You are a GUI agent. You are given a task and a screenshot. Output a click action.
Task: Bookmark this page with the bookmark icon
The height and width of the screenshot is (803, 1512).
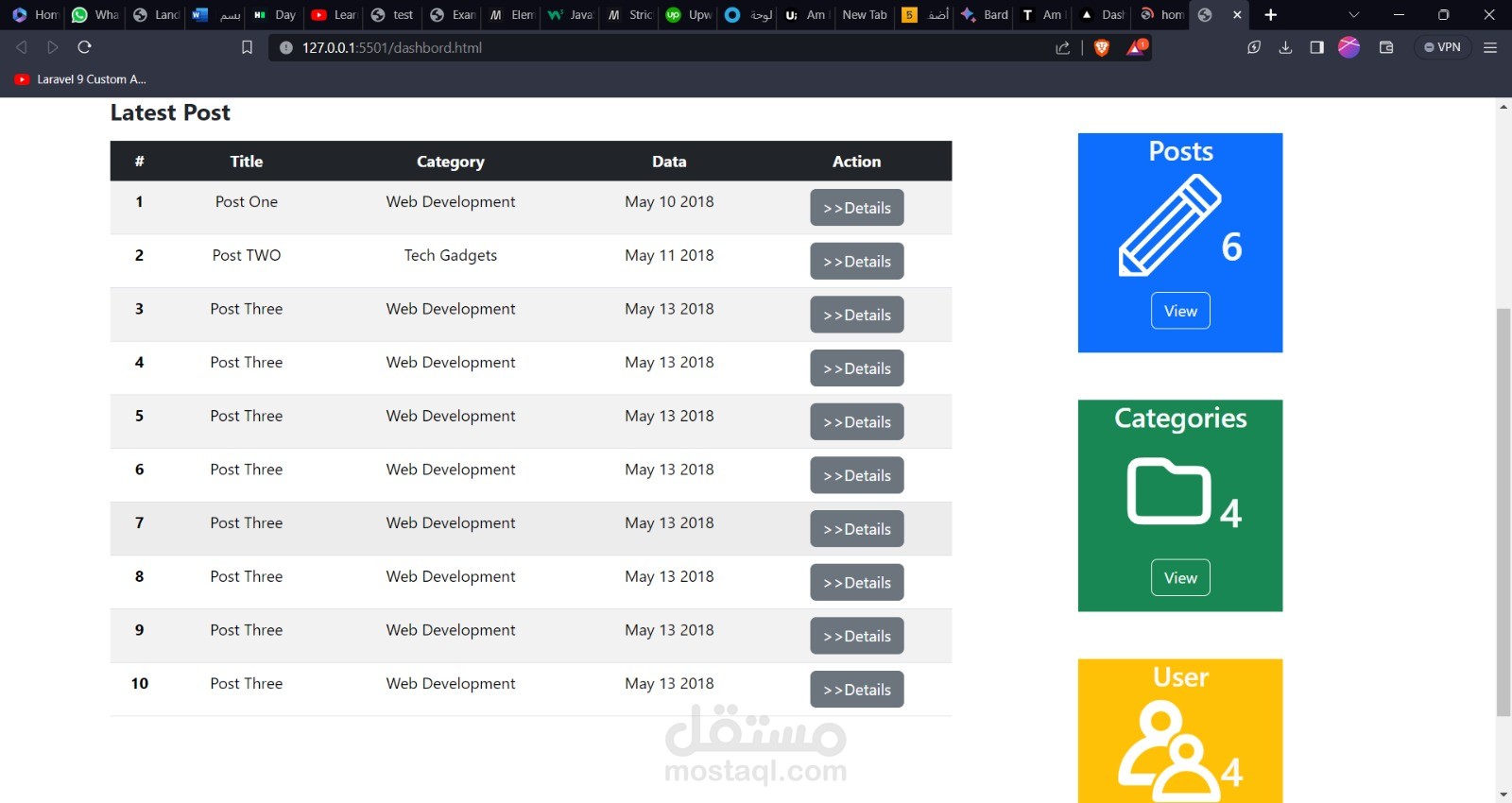tap(247, 47)
